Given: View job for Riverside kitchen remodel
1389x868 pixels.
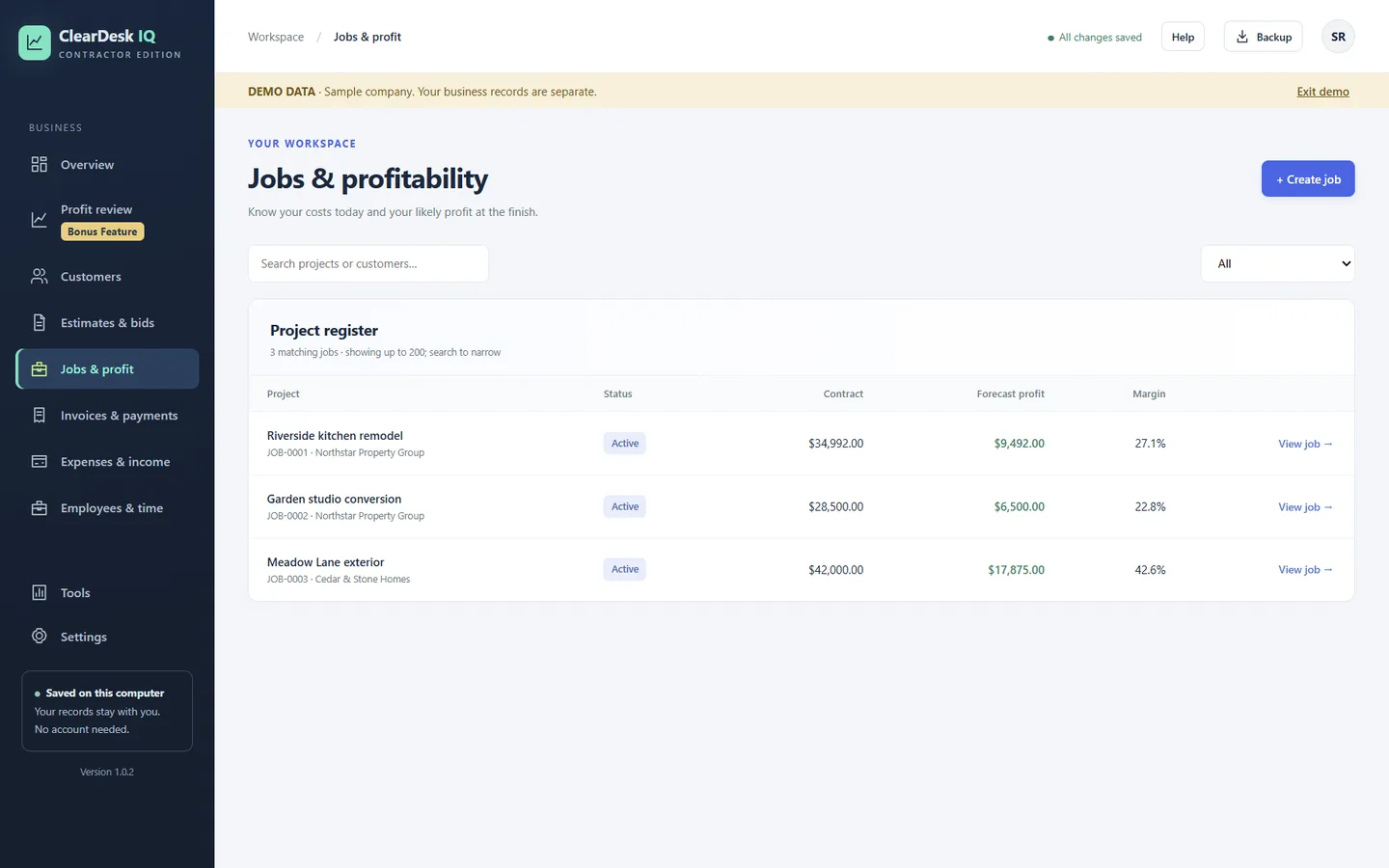Looking at the screenshot, I should [x=1305, y=444].
